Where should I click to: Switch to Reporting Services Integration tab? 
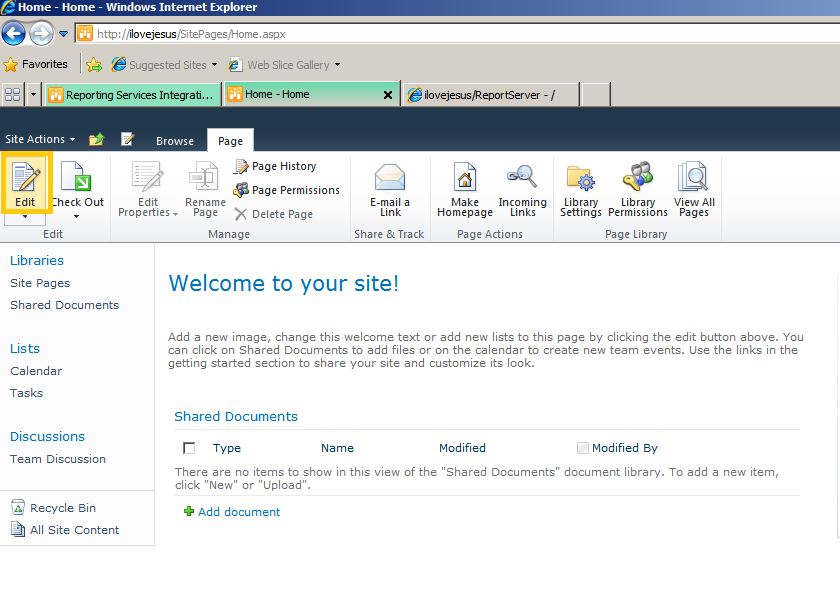(x=133, y=95)
